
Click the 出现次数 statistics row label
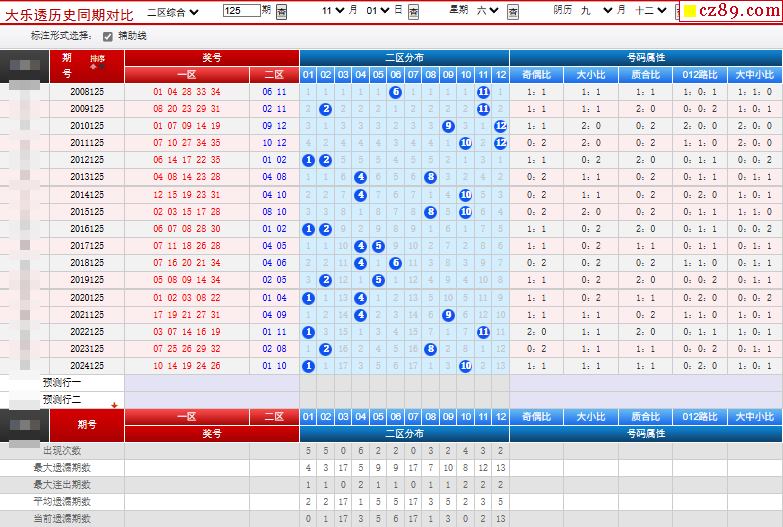(62, 451)
